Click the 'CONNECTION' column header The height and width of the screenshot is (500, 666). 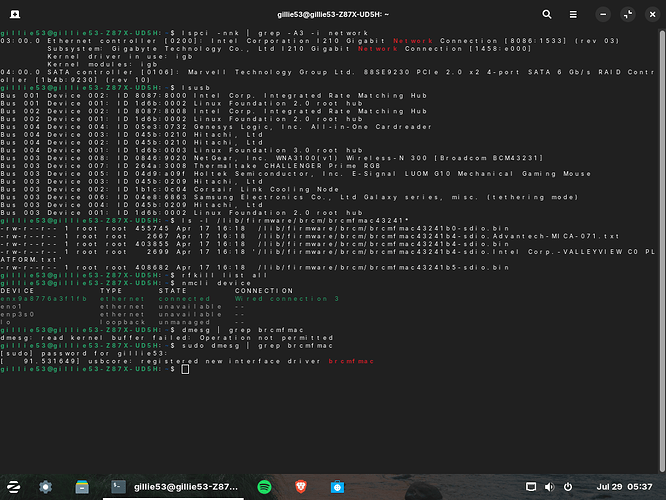coord(264,291)
